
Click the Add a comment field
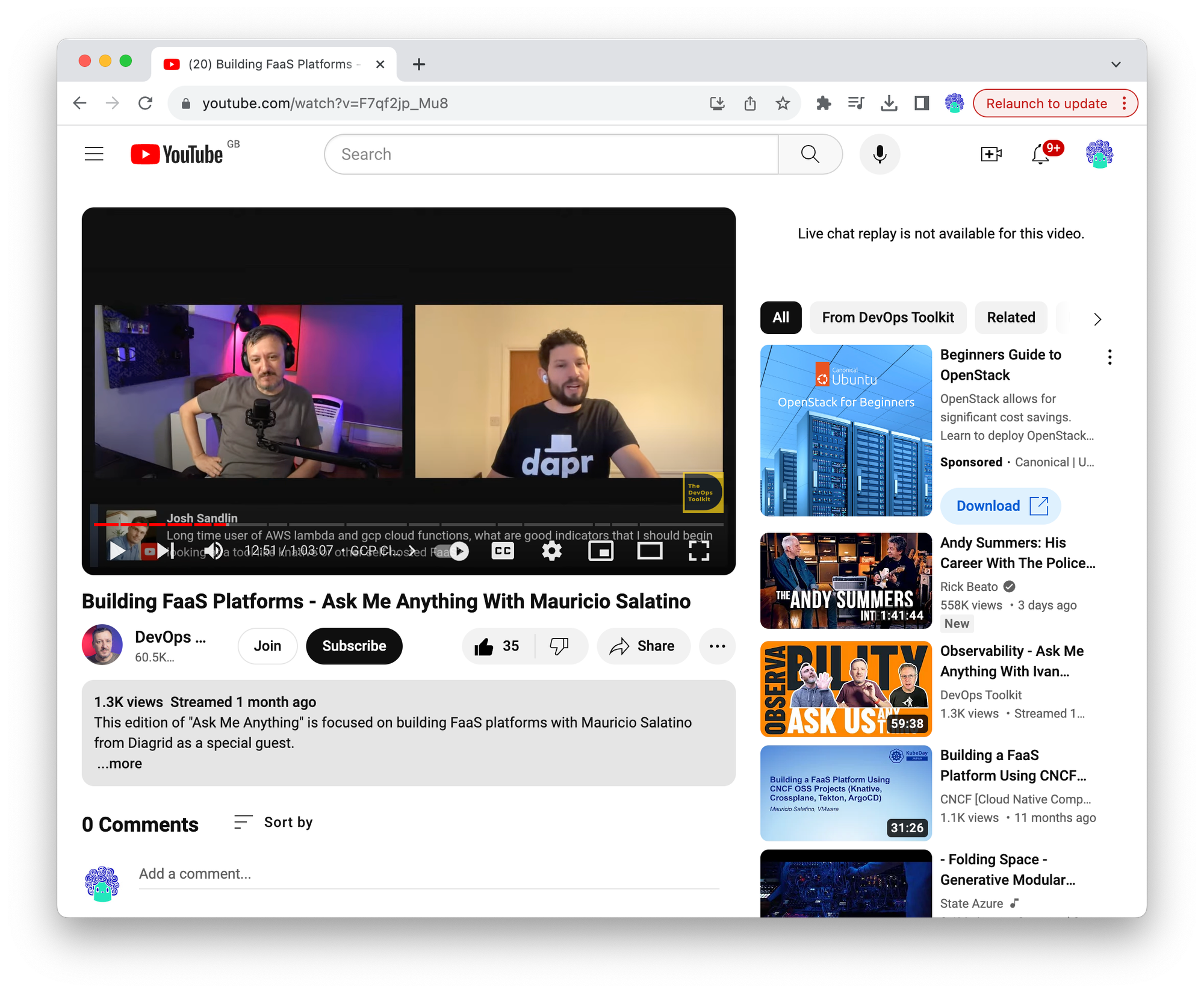(429, 874)
